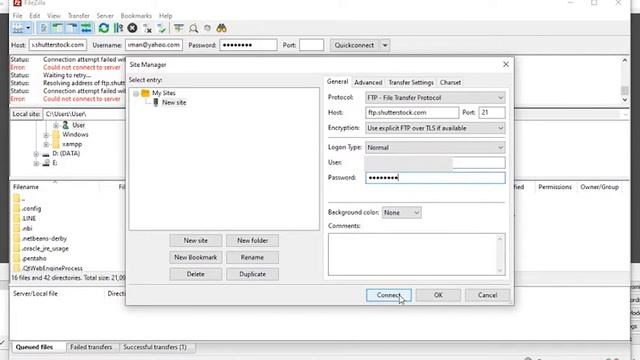Toggle processing of the transfer queue

coord(118,28)
